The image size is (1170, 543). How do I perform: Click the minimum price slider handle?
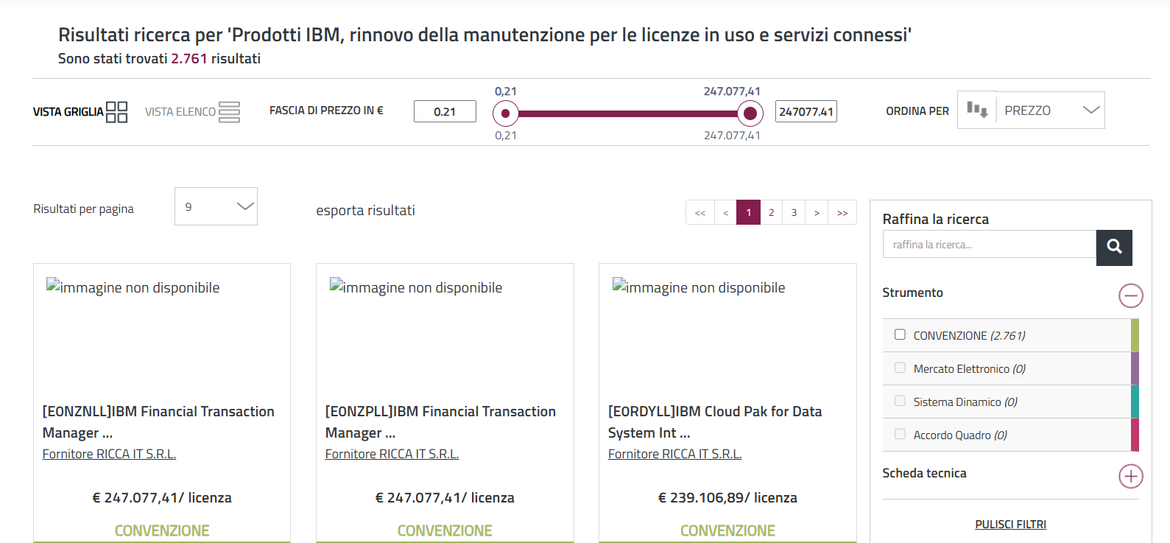506,113
